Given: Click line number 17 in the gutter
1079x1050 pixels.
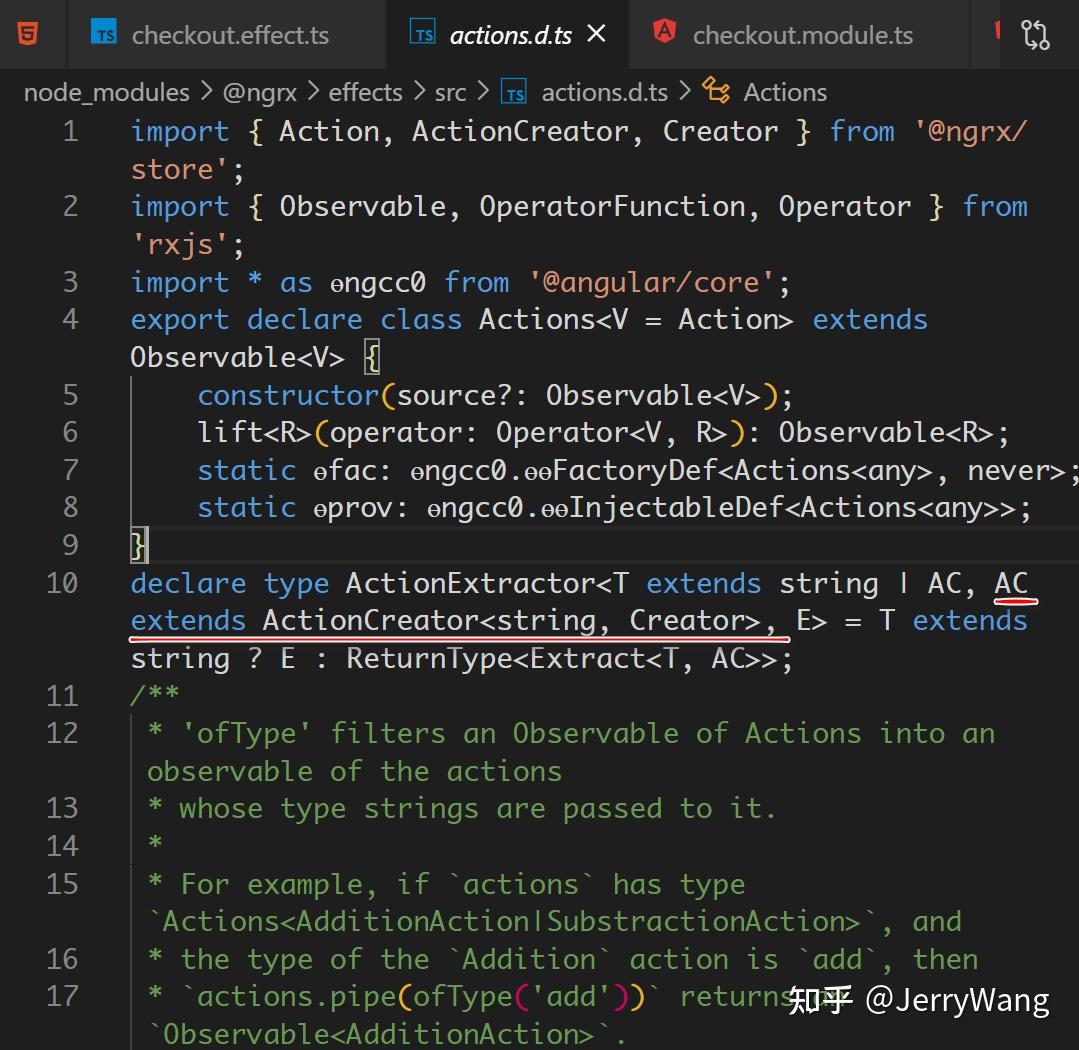Looking at the screenshot, I should (x=63, y=996).
